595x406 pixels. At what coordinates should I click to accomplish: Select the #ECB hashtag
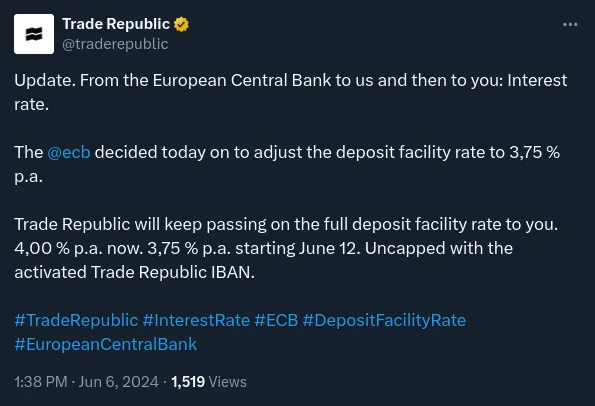coord(276,320)
